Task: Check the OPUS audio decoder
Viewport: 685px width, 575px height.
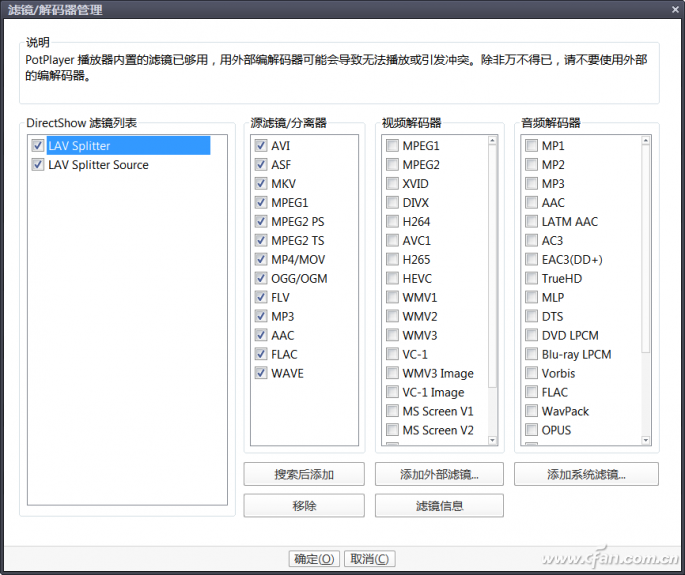Action: coord(531,430)
